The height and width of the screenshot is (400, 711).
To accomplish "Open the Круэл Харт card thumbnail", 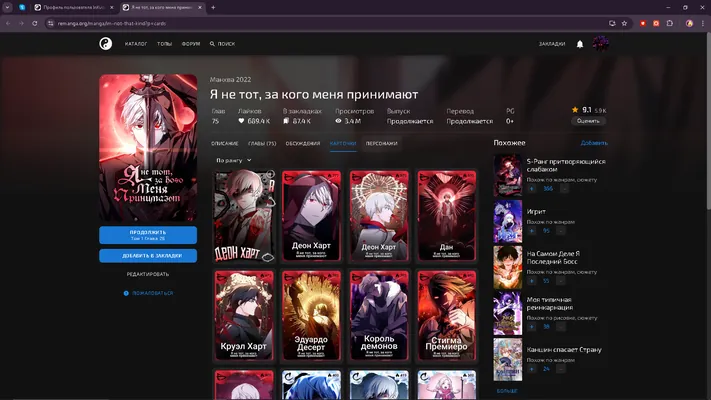I will pos(244,316).
